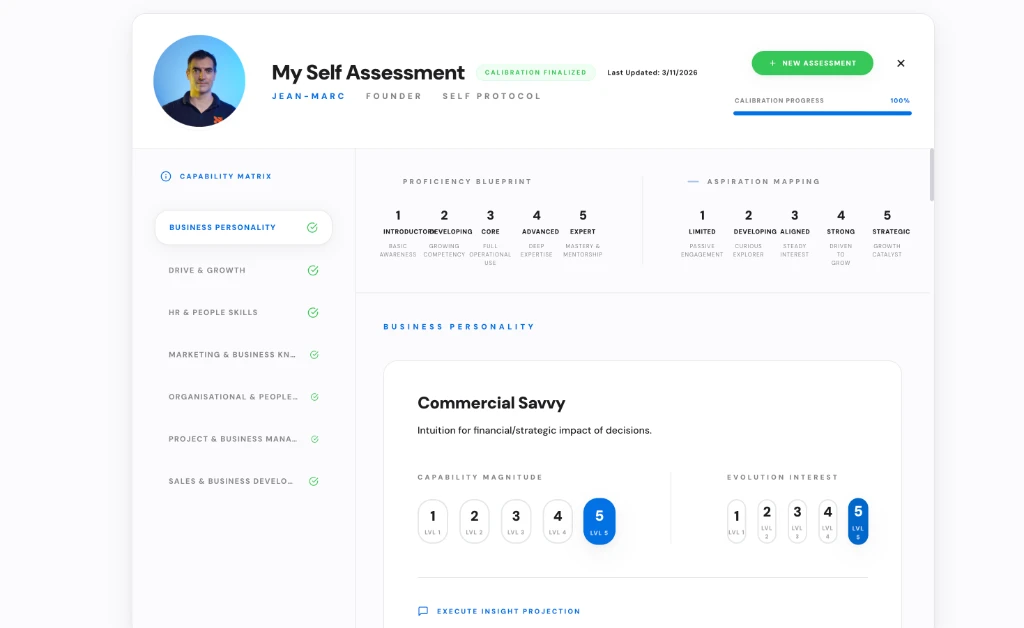1024x628 pixels.
Task: Set Capability Magnitude to level 4
Action: tap(558, 521)
